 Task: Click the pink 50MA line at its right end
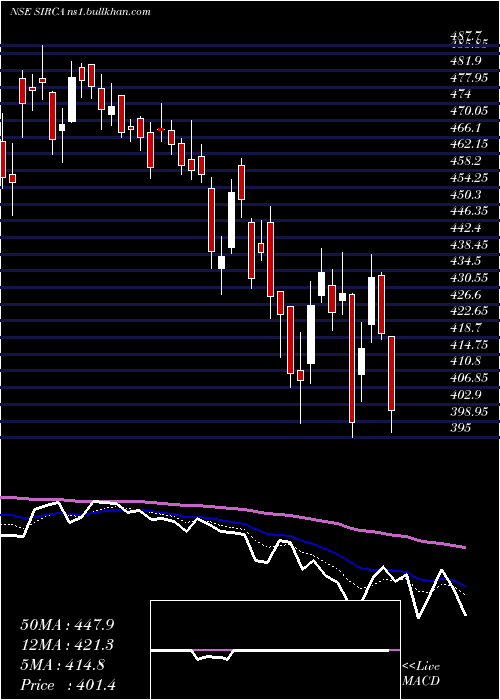[x=464, y=547]
